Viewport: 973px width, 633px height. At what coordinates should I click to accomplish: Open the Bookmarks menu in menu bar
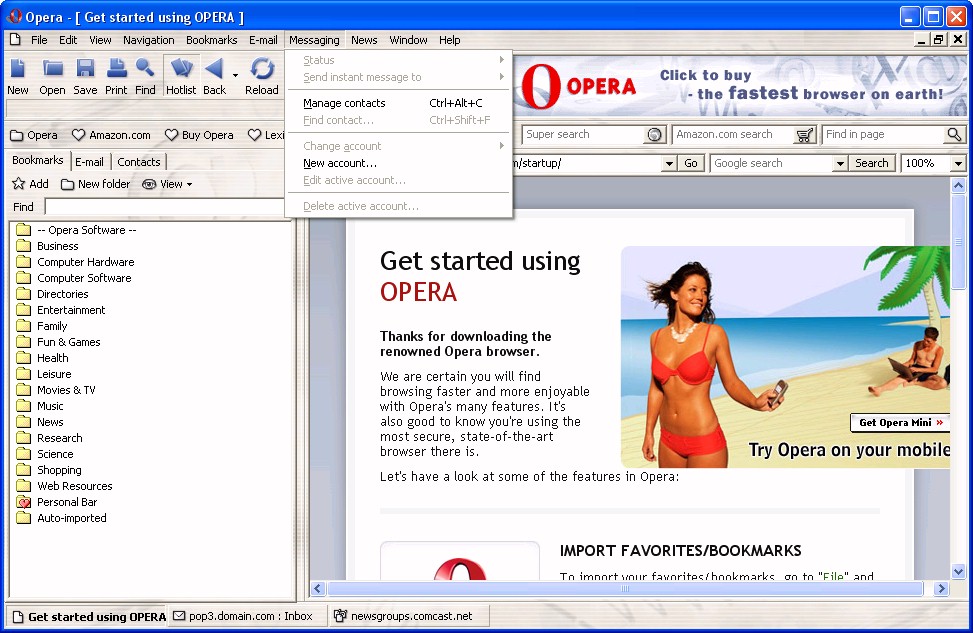point(212,40)
